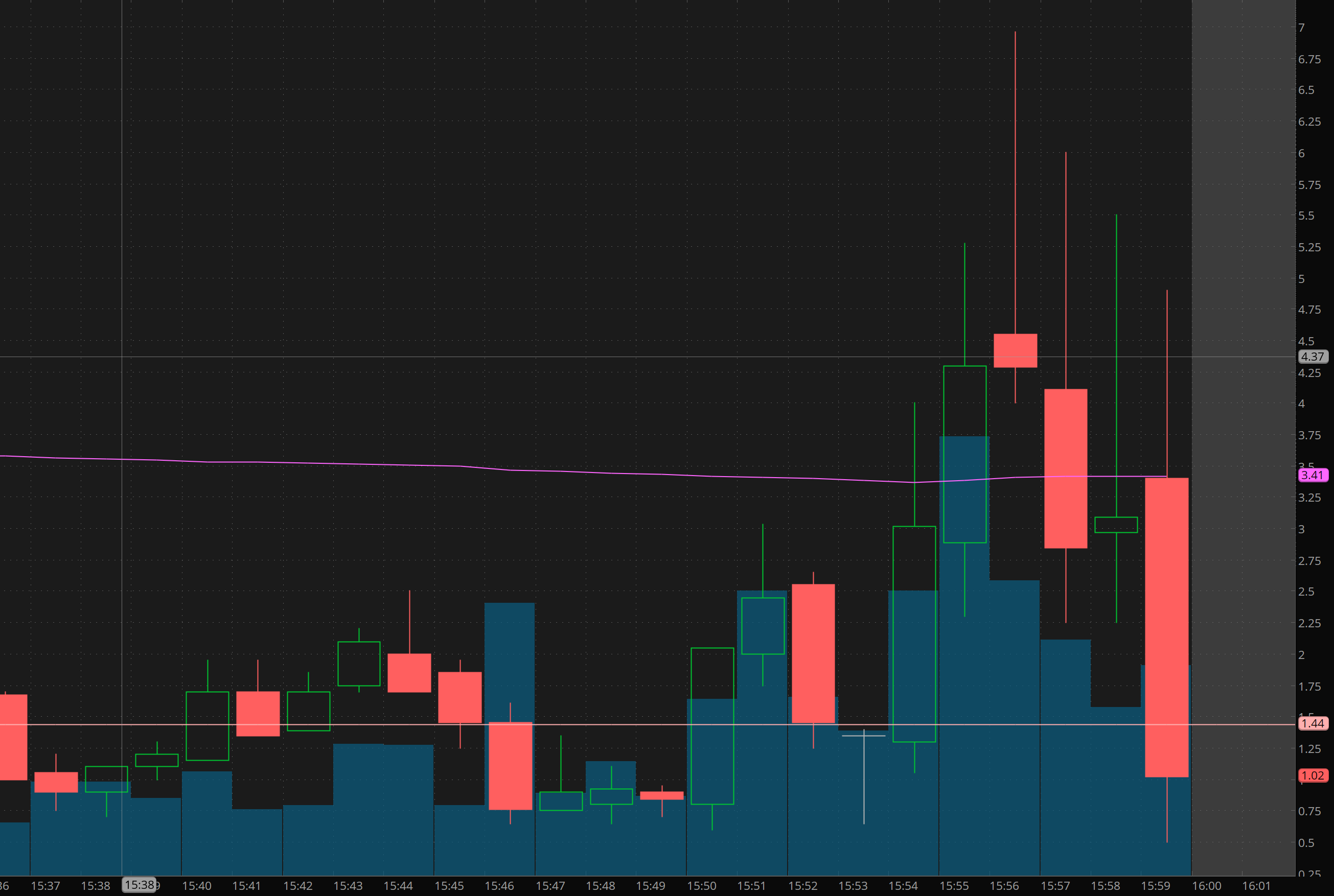Screen dimensions: 1334x896
Task: Click the red 15:56 candle body
Action: pyautogui.click(x=1015, y=350)
